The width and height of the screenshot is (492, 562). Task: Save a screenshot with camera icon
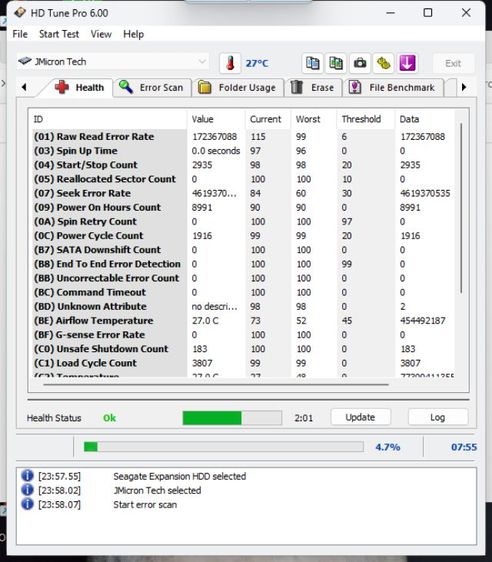[x=360, y=63]
